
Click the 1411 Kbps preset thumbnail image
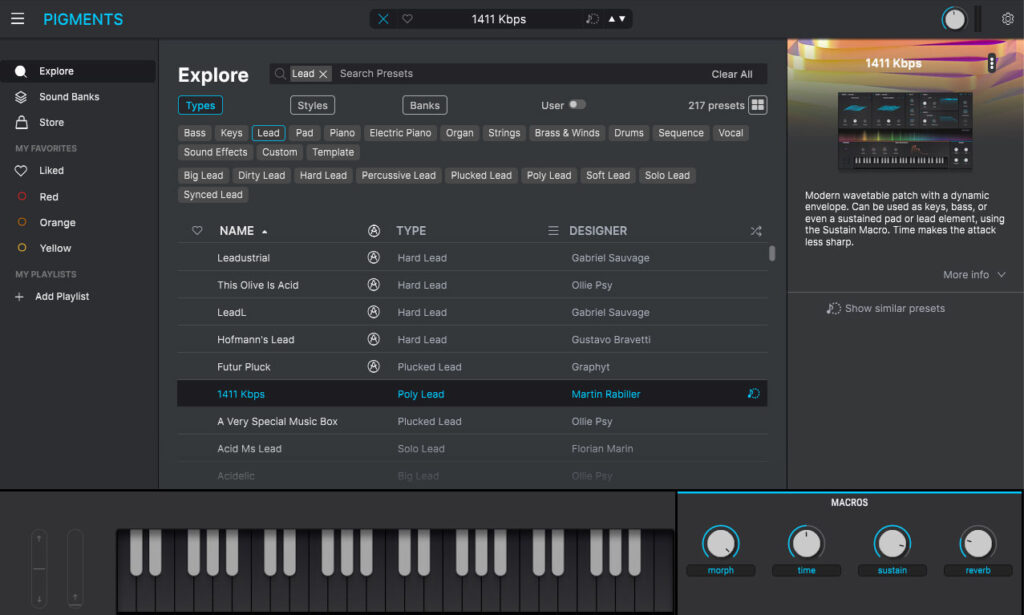click(905, 131)
